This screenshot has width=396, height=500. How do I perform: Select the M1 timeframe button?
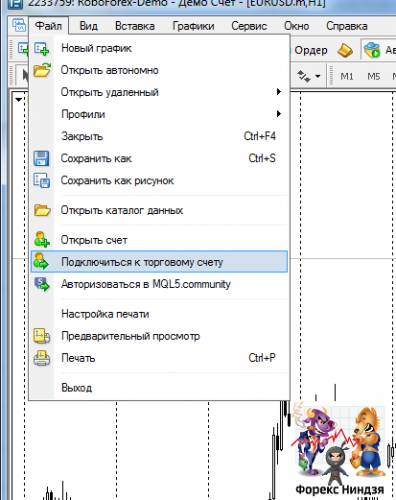[347, 77]
